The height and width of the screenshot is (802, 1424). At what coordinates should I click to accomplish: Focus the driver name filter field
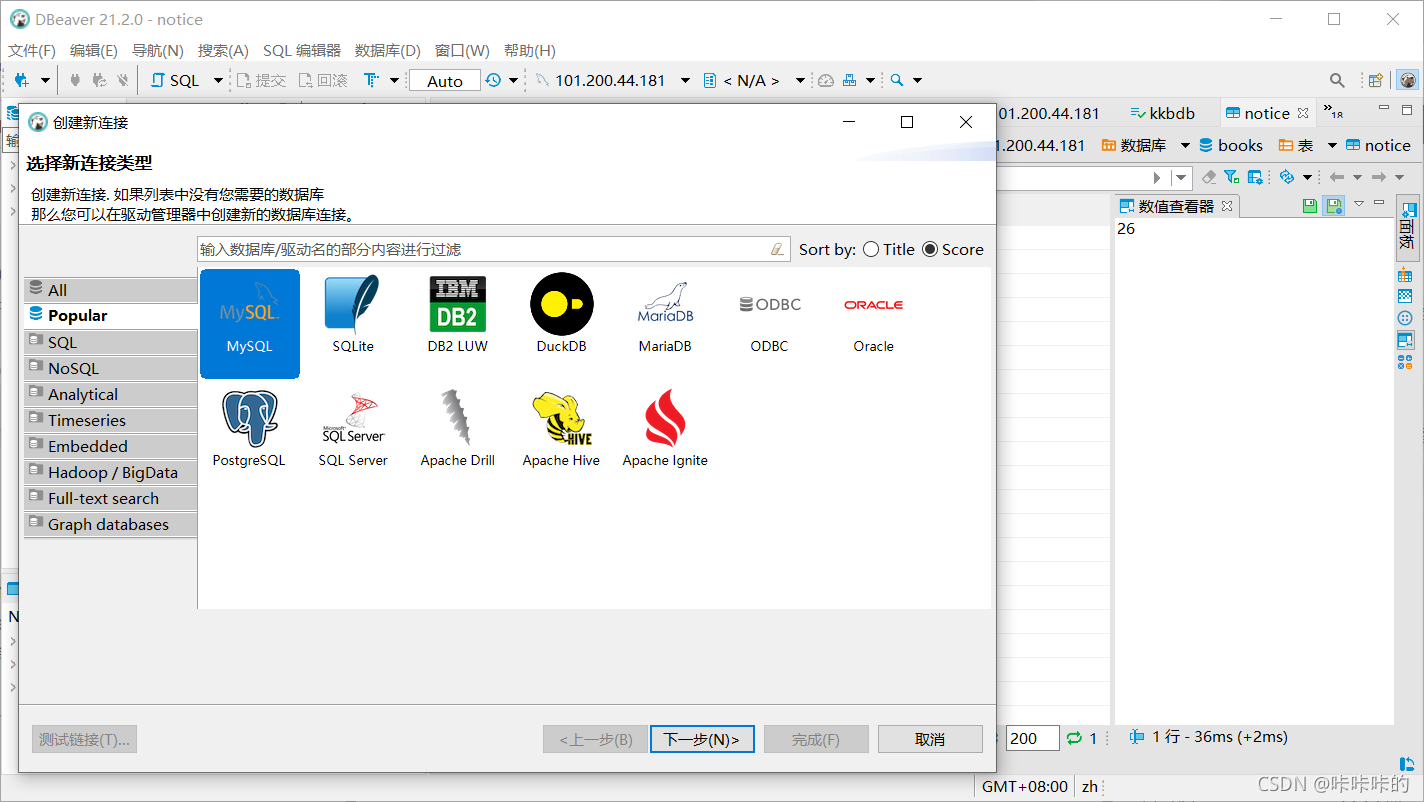pos(493,249)
